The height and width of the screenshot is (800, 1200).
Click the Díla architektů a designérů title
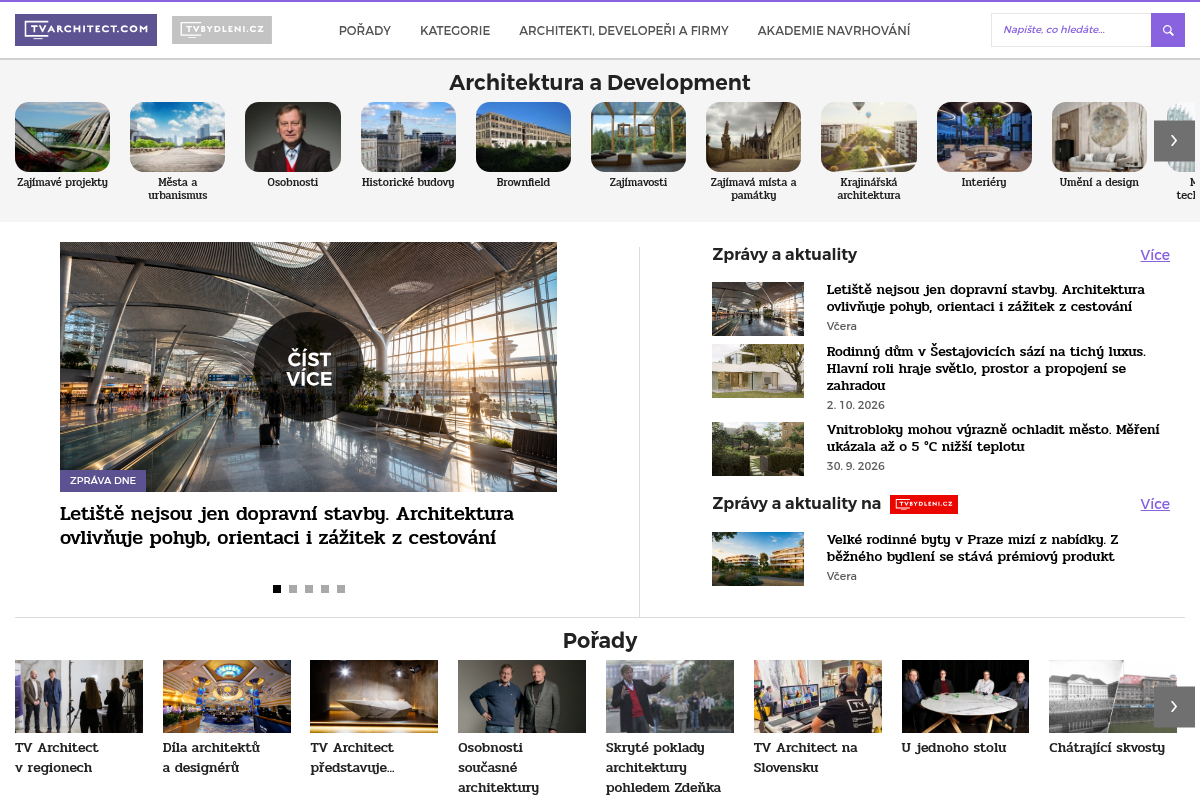(x=212, y=758)
